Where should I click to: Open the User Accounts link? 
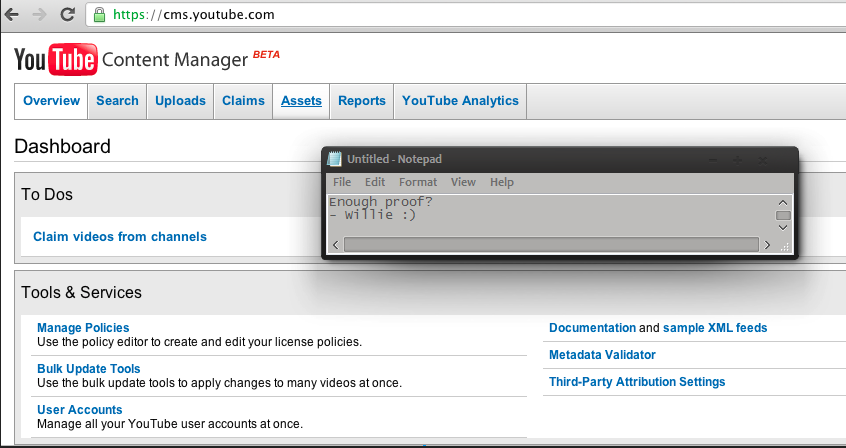point(80,410)
